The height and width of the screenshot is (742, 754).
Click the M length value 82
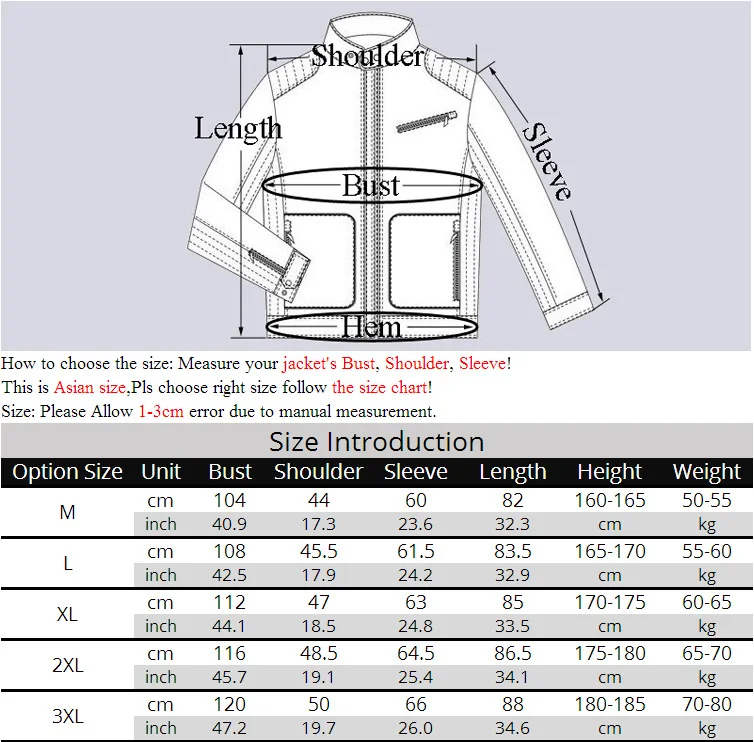[x=513, y=500]
